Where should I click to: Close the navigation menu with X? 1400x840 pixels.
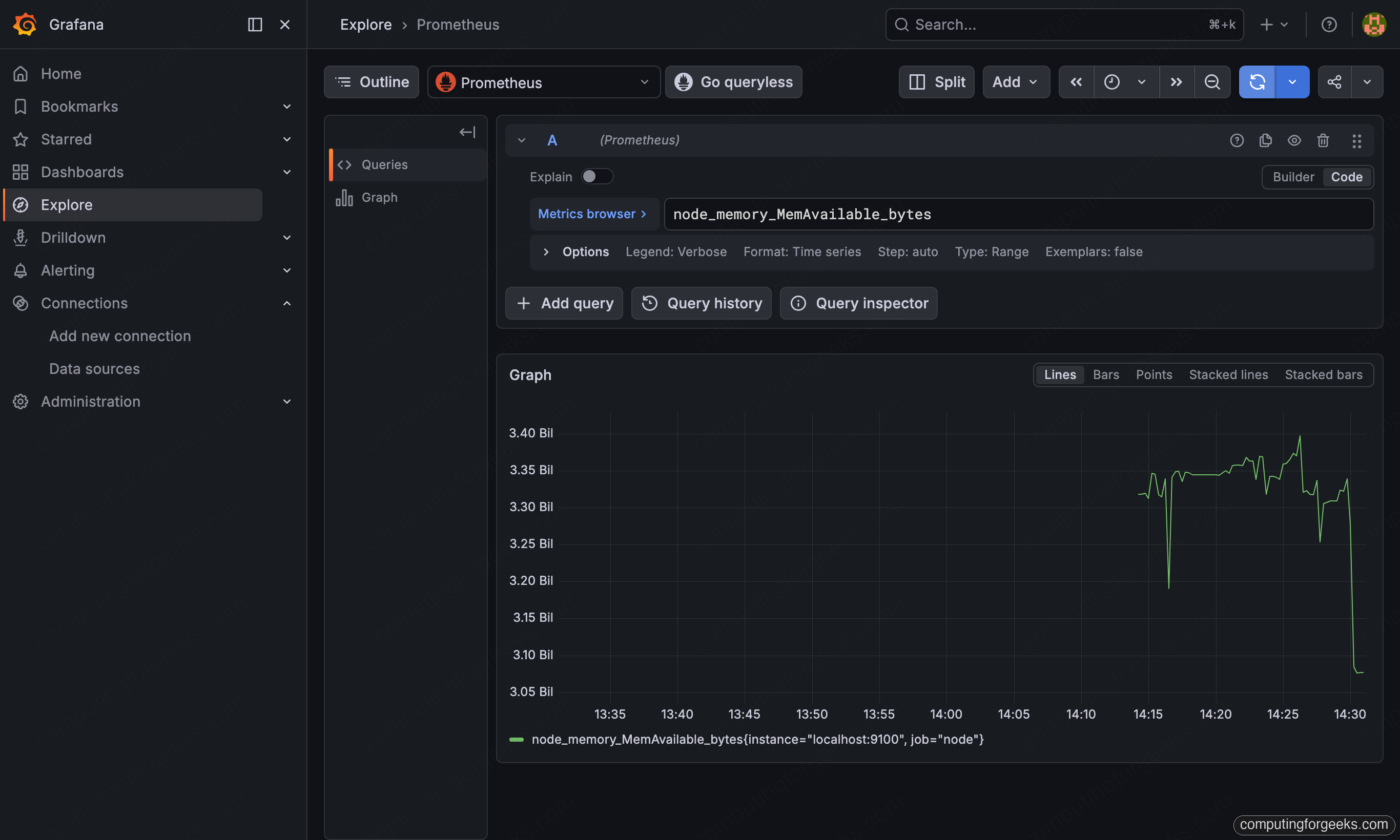pyautogui.click(x=285, y=25)
